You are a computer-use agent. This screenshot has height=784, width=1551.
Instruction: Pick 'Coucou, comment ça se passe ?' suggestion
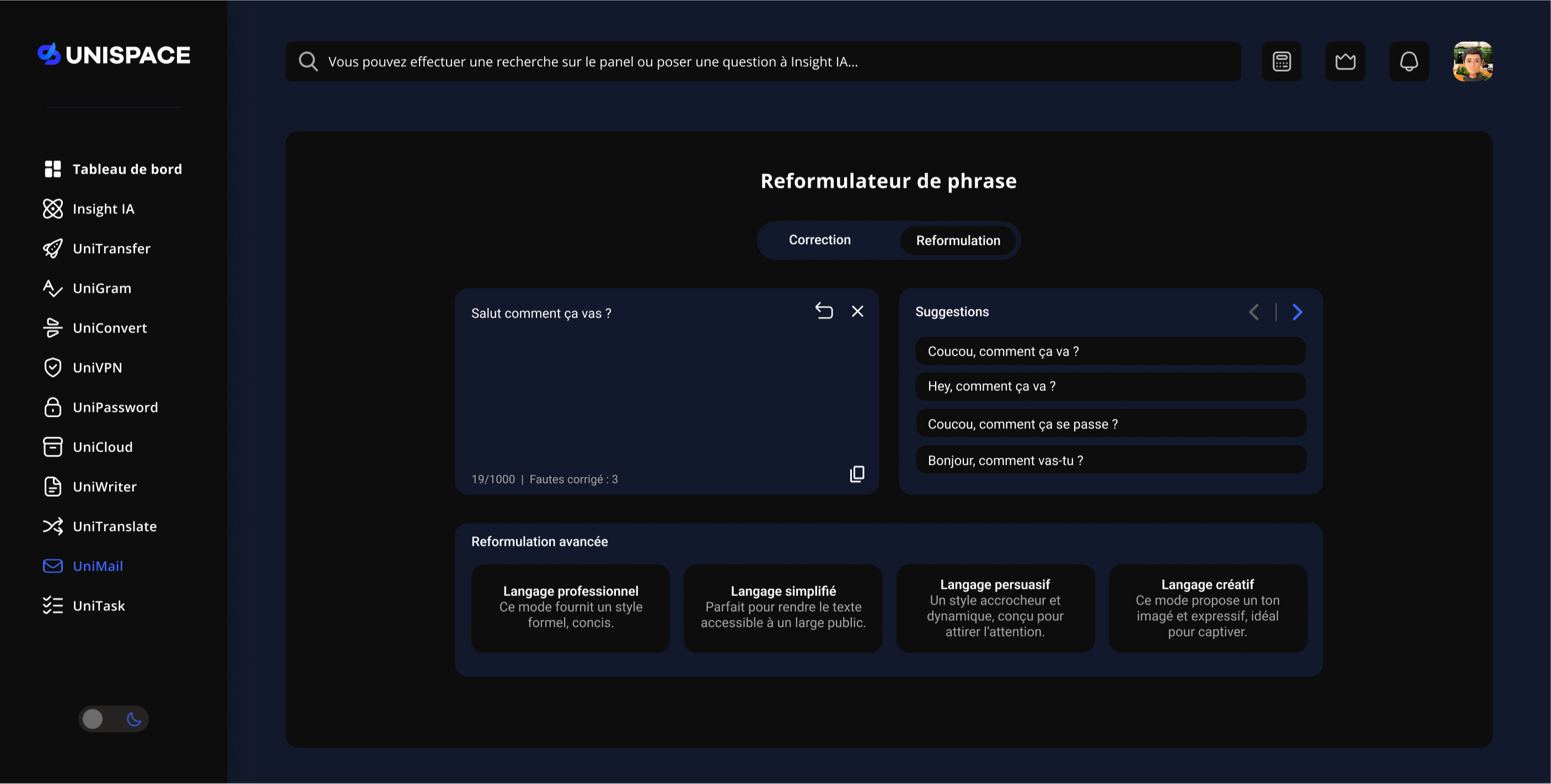pyautogui.click(x=1110, y=424)
